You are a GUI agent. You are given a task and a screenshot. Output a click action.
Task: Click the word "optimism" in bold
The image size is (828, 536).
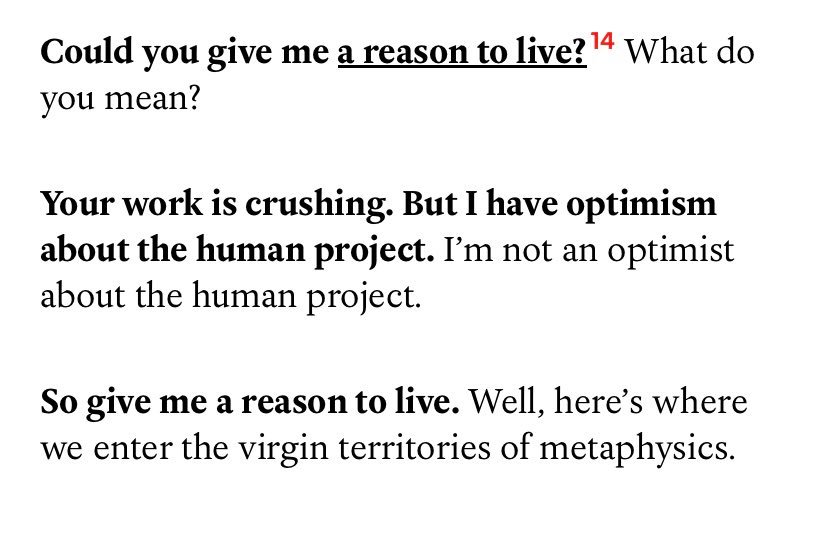[x=642, y=204]
